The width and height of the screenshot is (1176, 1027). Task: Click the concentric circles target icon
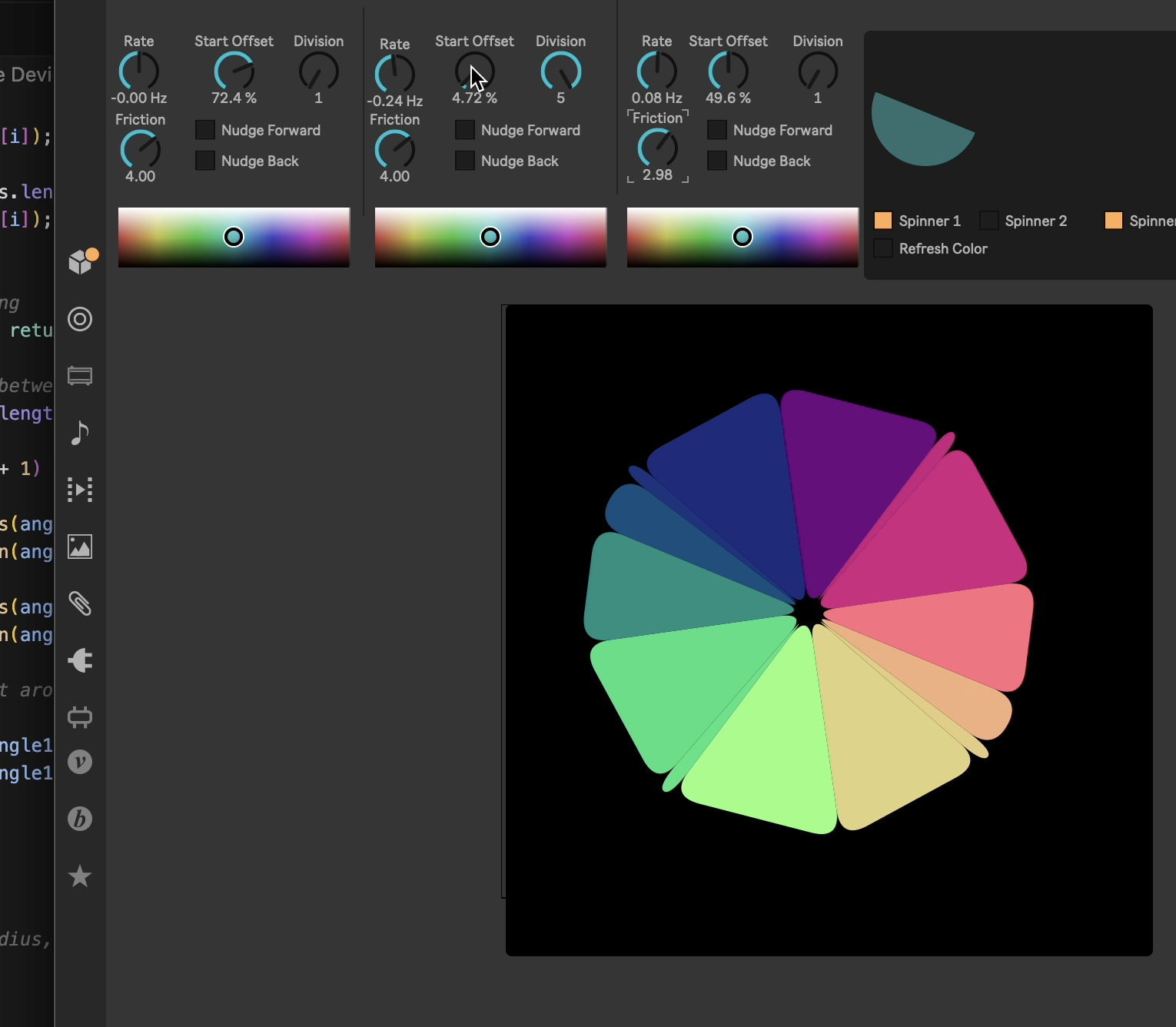80,319
